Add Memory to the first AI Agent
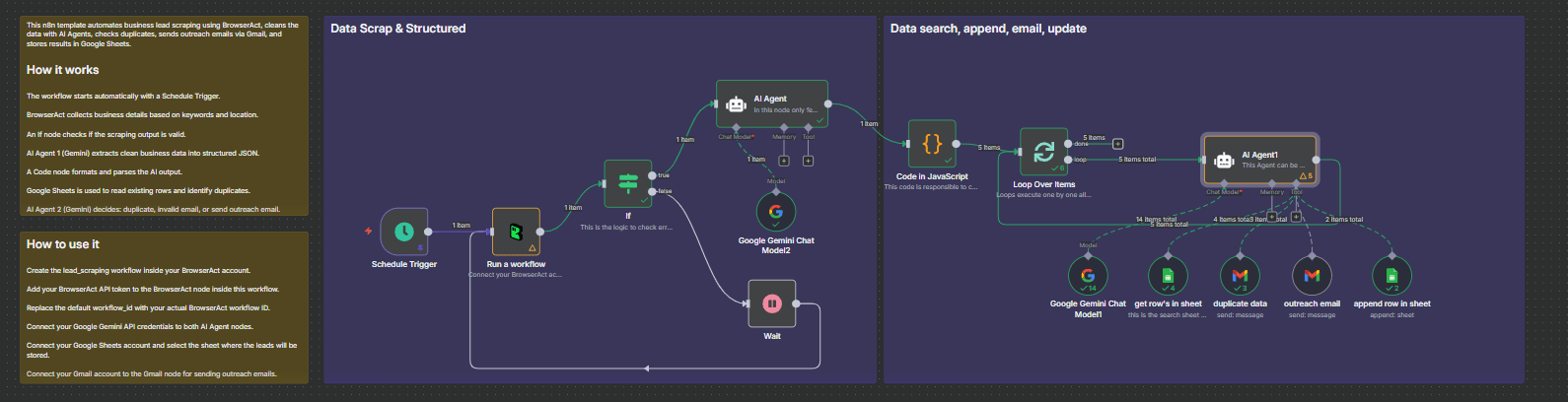The height and width of the screenshot is (402, 1568). point(784,161)
